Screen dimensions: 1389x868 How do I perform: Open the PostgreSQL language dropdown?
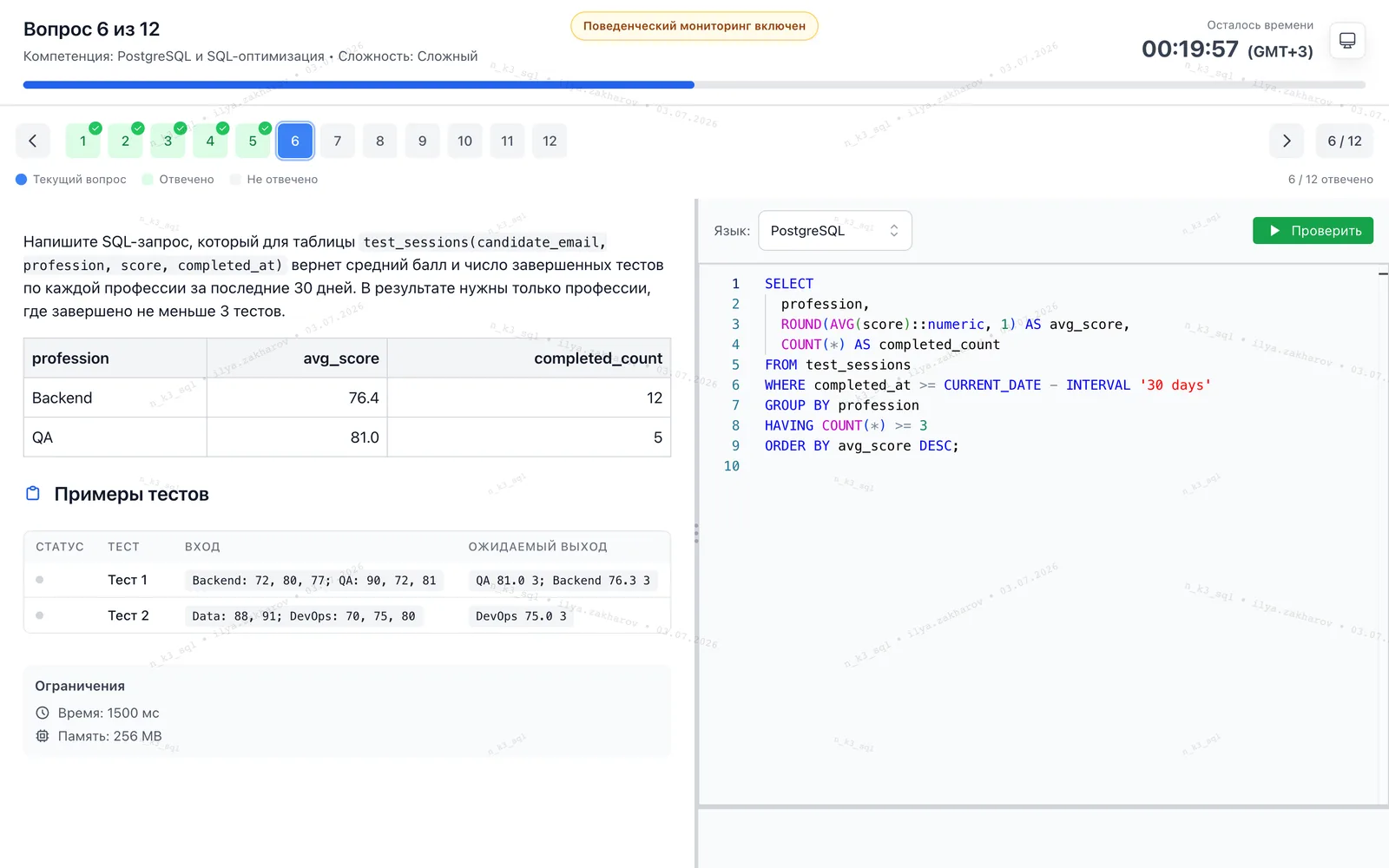pyautogui.click(x=834, y=231)
